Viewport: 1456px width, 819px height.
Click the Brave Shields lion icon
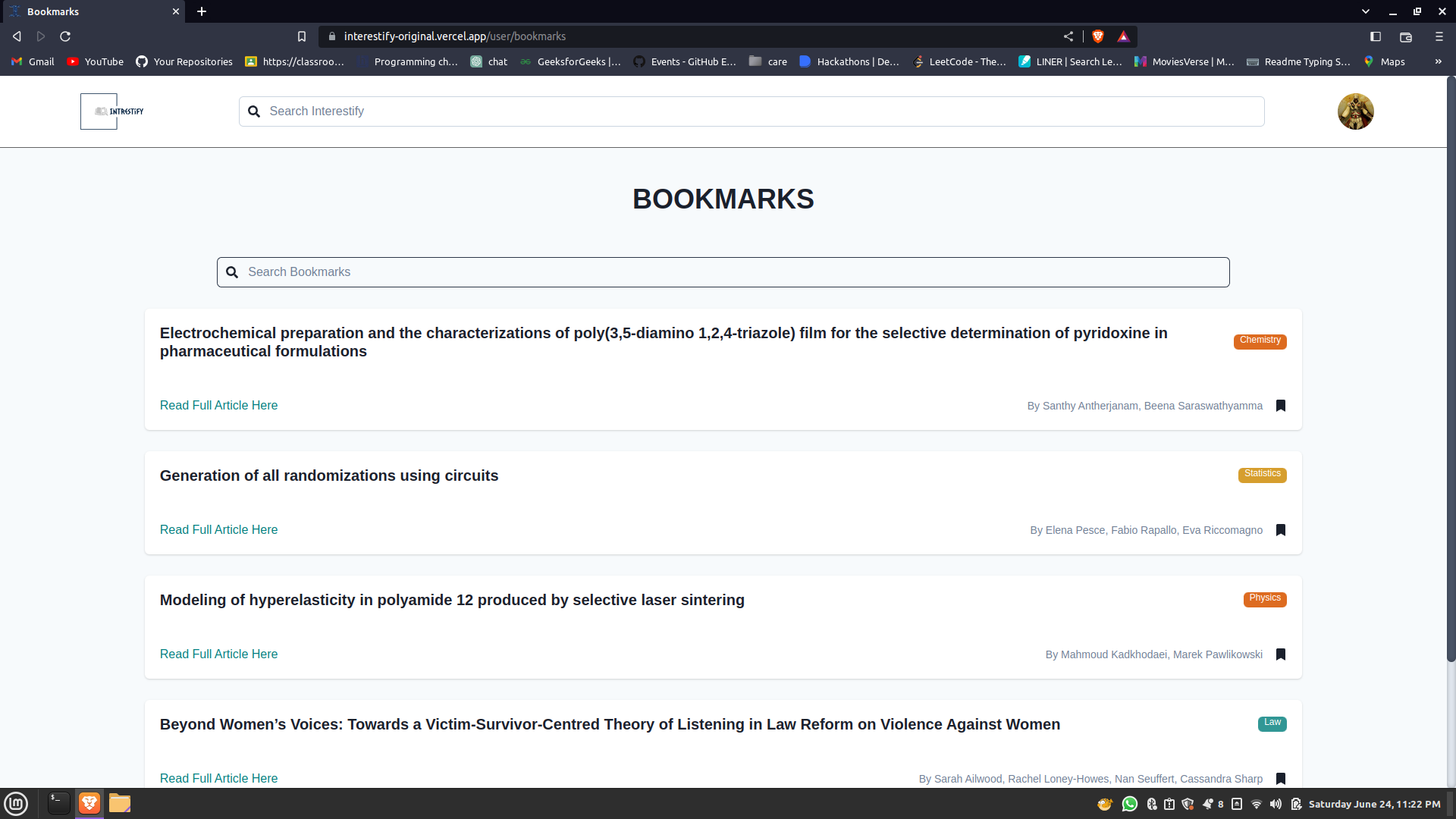tap(1098, 36)
